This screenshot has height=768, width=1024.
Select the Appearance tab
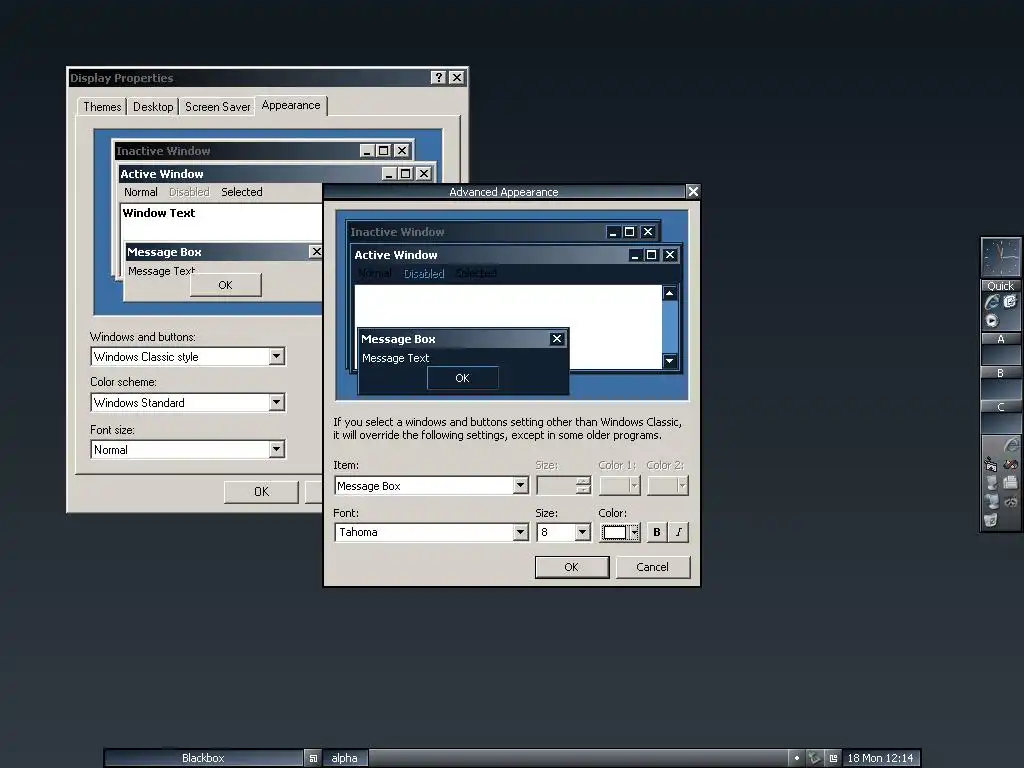coord(291,105)
